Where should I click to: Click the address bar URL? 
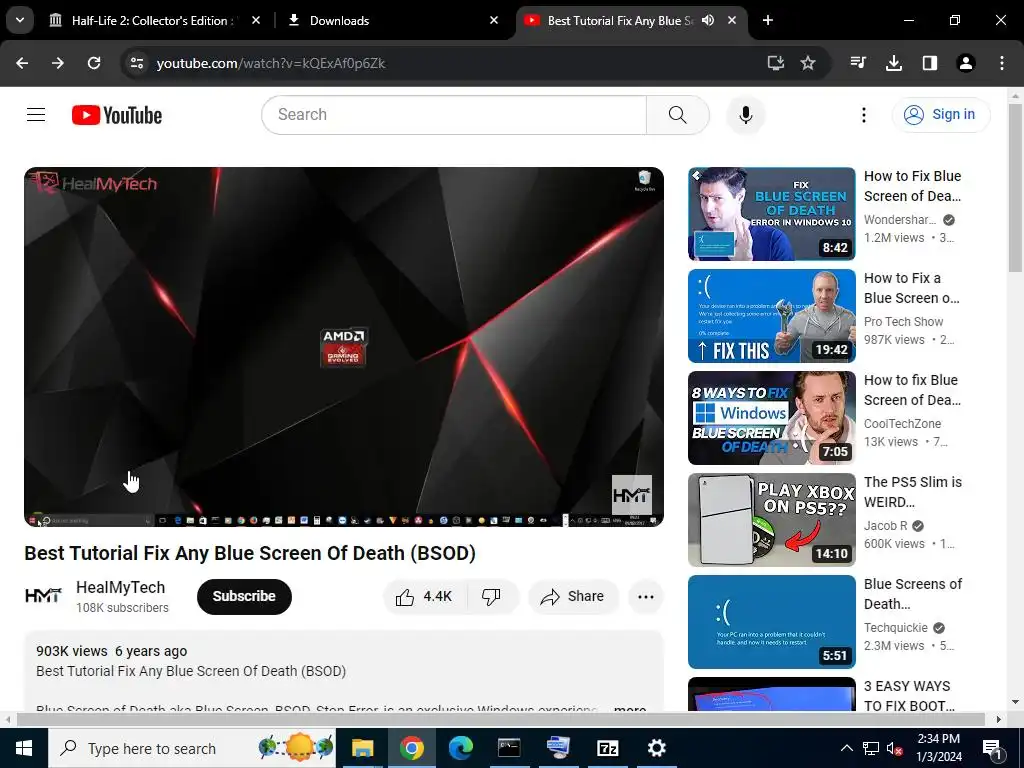(x=270, y=63)
